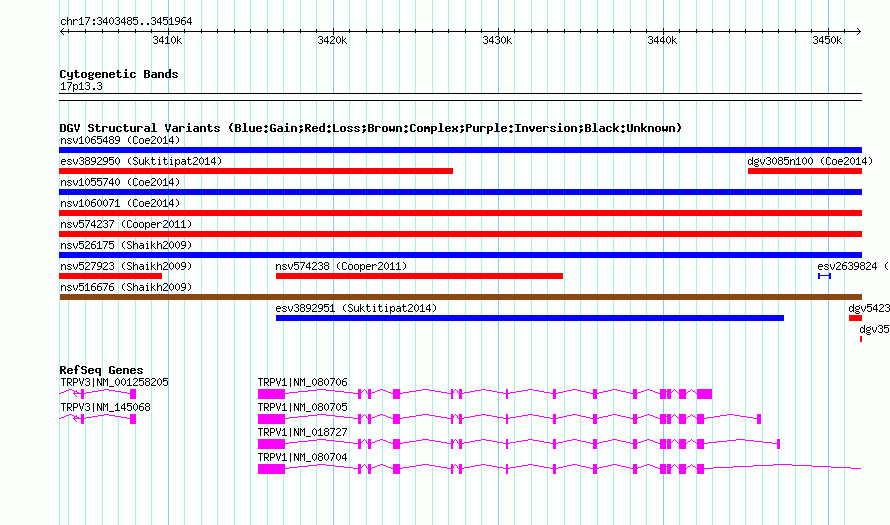Click the small blue esv2639824 variant marker
This screenshot has width=890, height=525.
click(x=824, y=276)
